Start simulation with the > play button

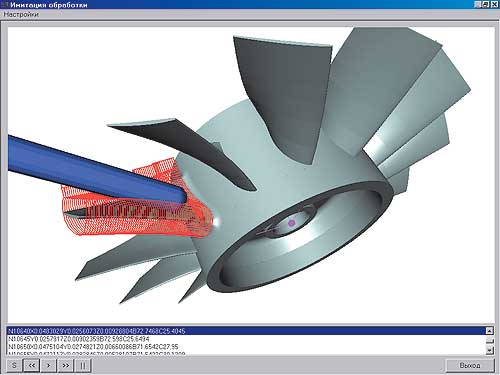coord(49,365)
